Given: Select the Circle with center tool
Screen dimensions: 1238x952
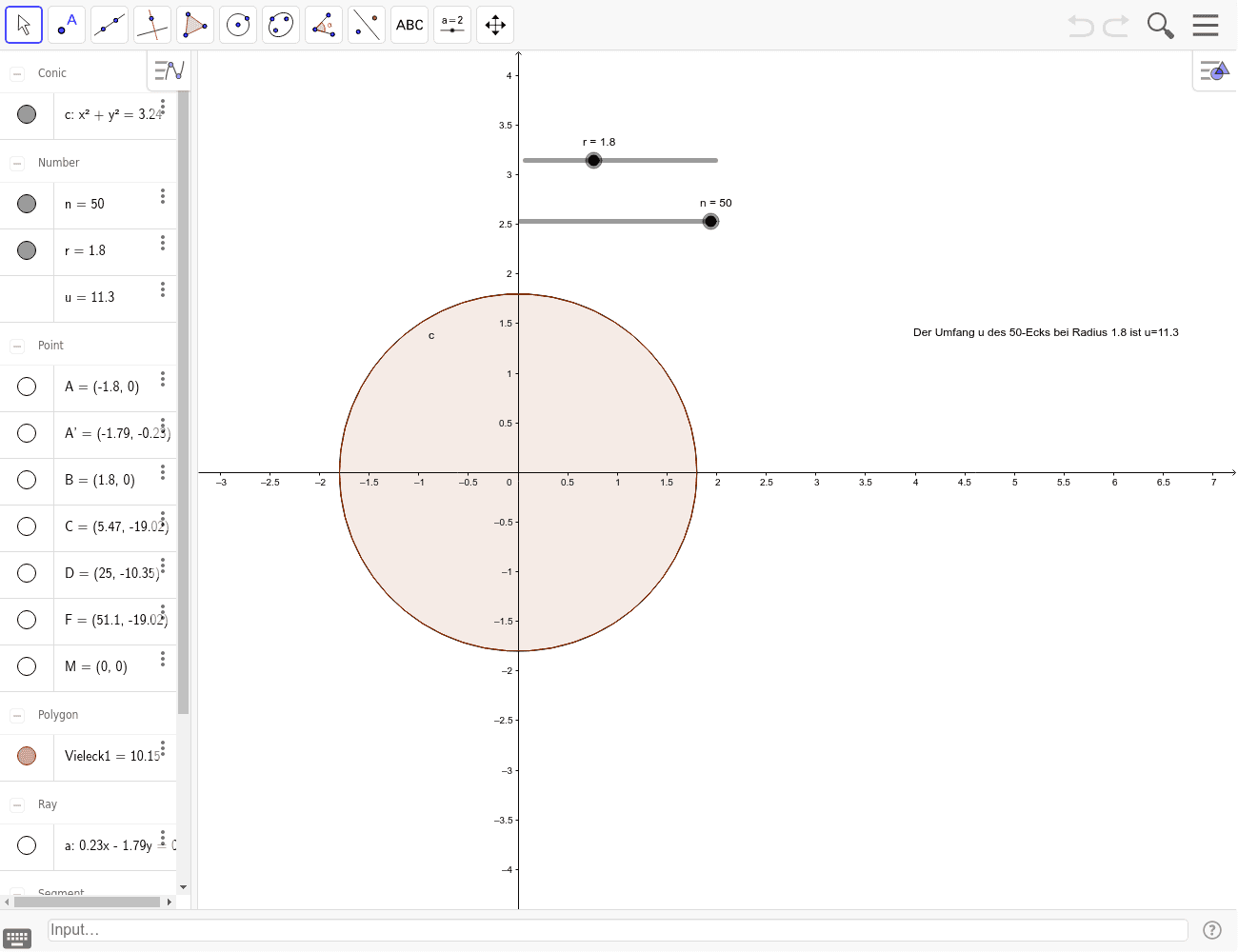Looking at the screenshot, I should tap(238, 25).
